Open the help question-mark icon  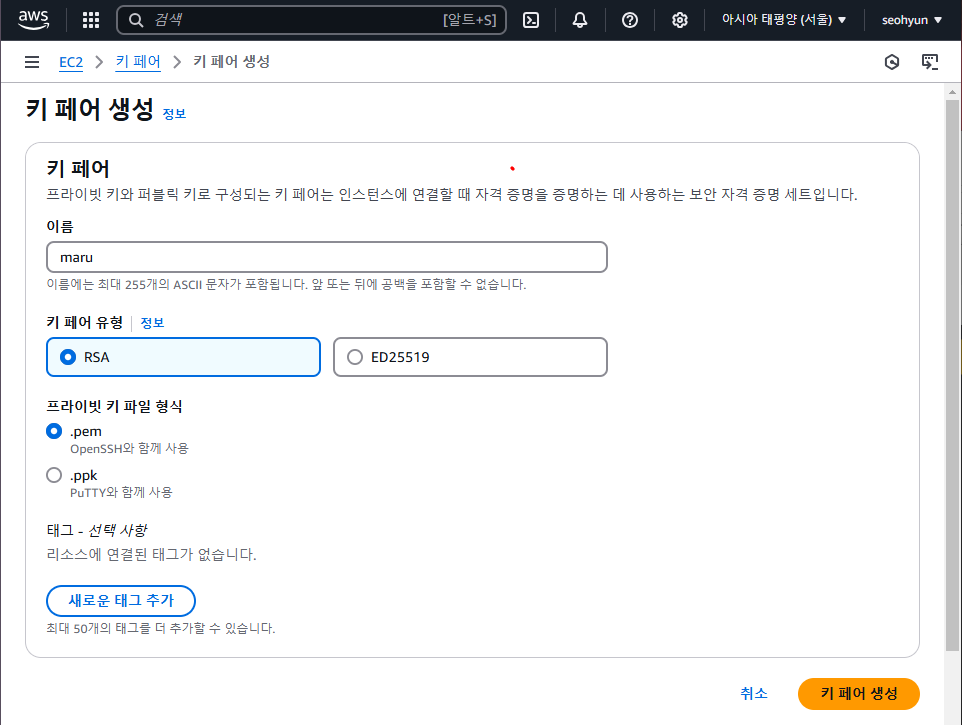pos(629,20)
